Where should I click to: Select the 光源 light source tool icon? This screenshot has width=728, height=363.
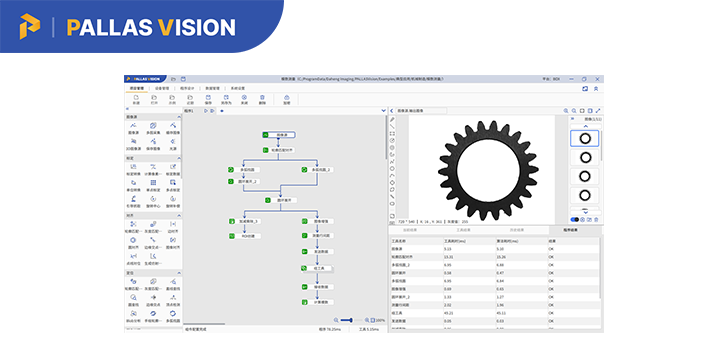click(172, 141)
